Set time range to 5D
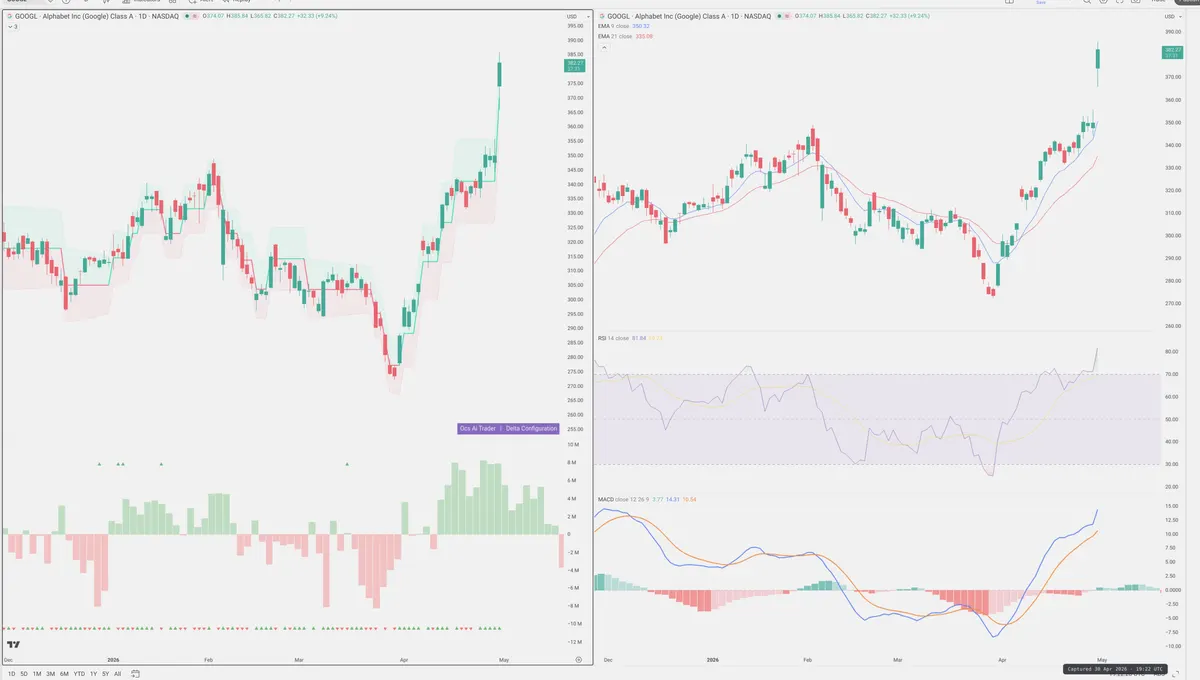The image size is (1200, 680). coord(24,674)
